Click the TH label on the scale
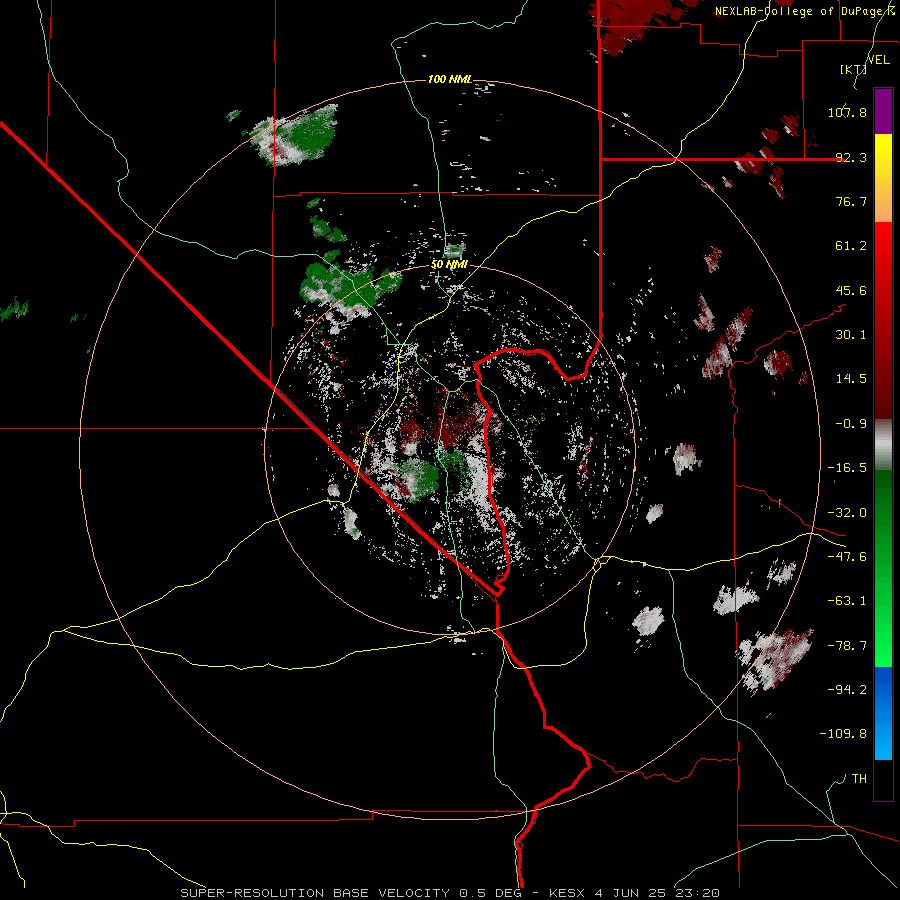 [x=859, y=778]
